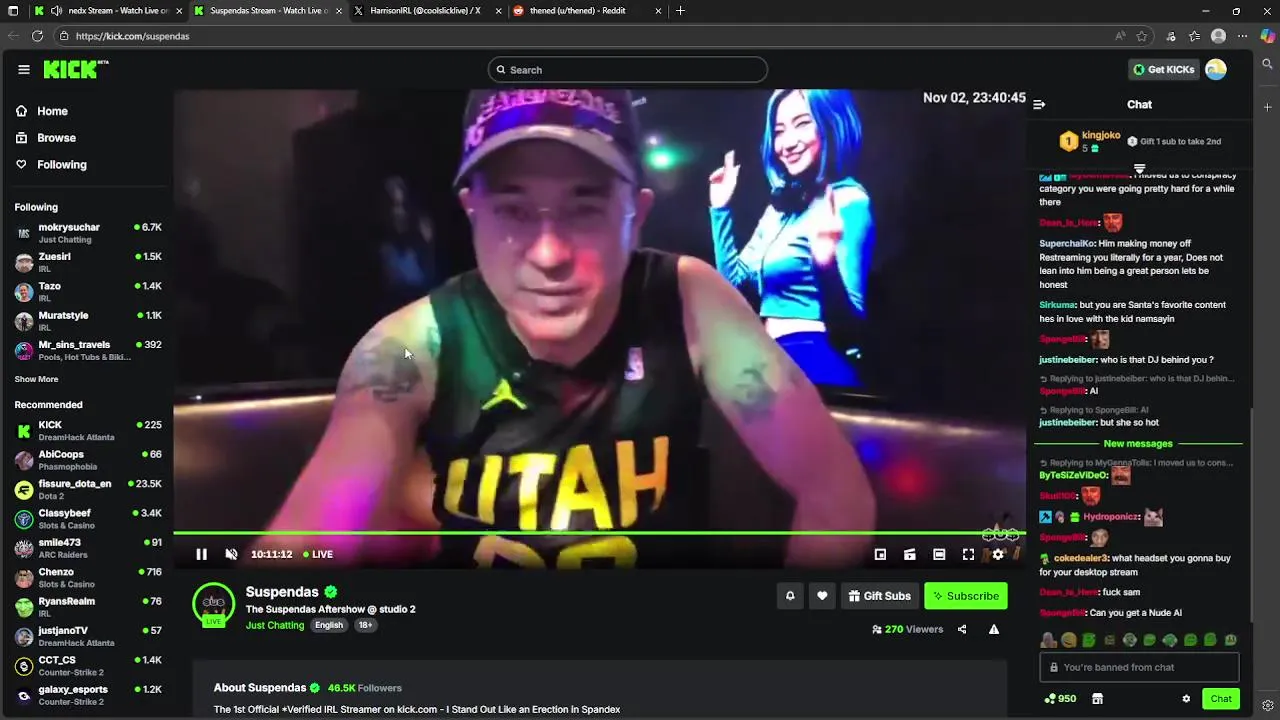Open smile473 recommended channel
The width and height of the screenshot is (1280, 720).
point(88,548)
